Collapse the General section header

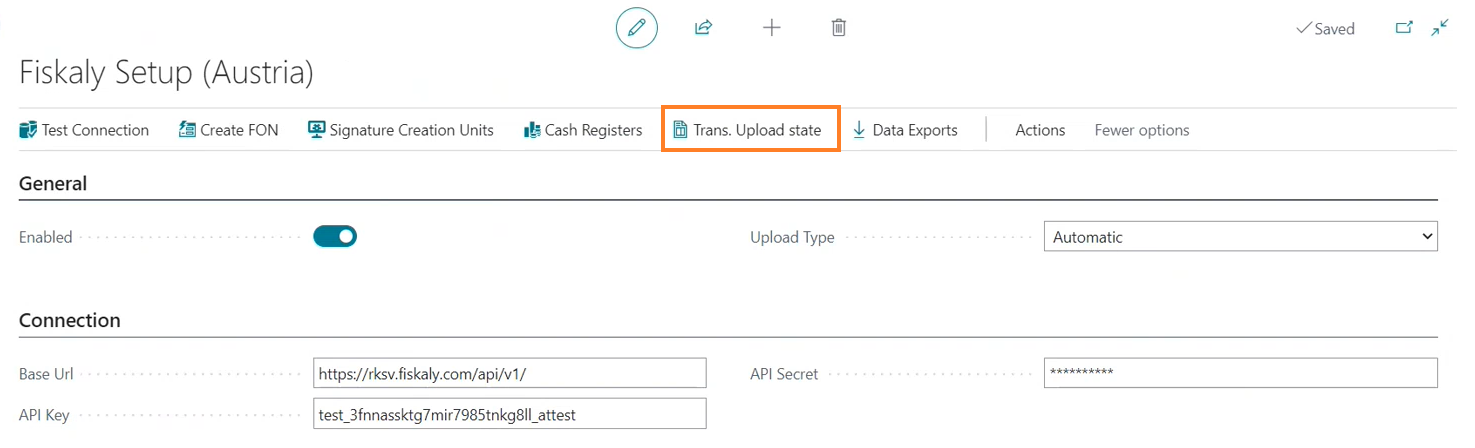click(53, 184)
